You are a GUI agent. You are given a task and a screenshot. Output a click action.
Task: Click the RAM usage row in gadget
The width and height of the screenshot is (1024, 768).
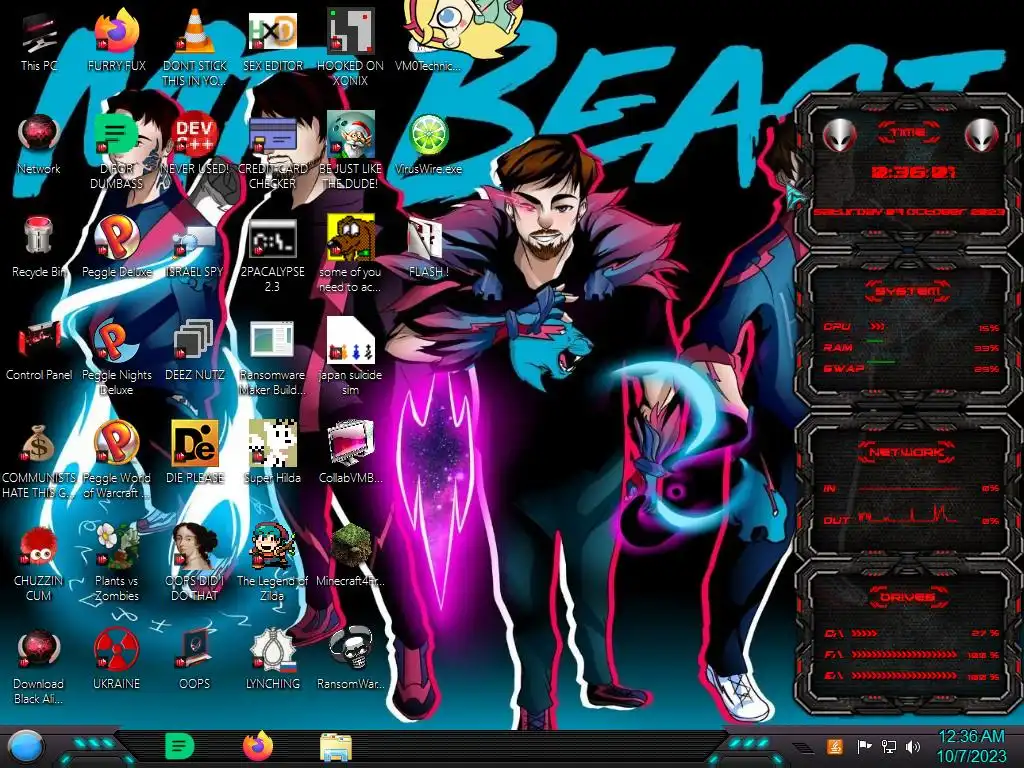(912, 347)
